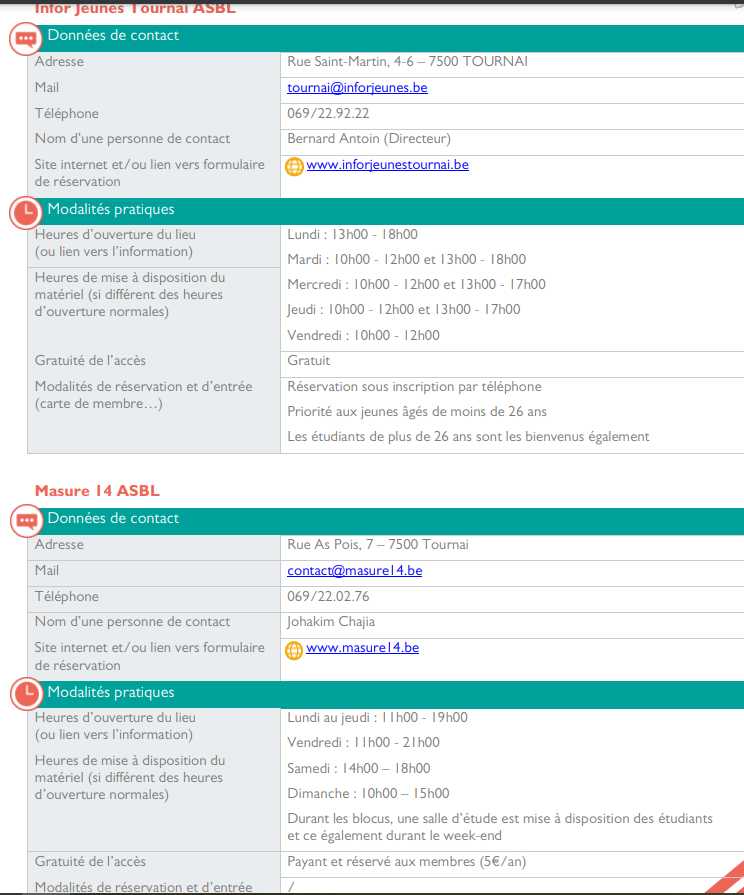Click the globe icon beside www.masure14.be

point(294,650)
